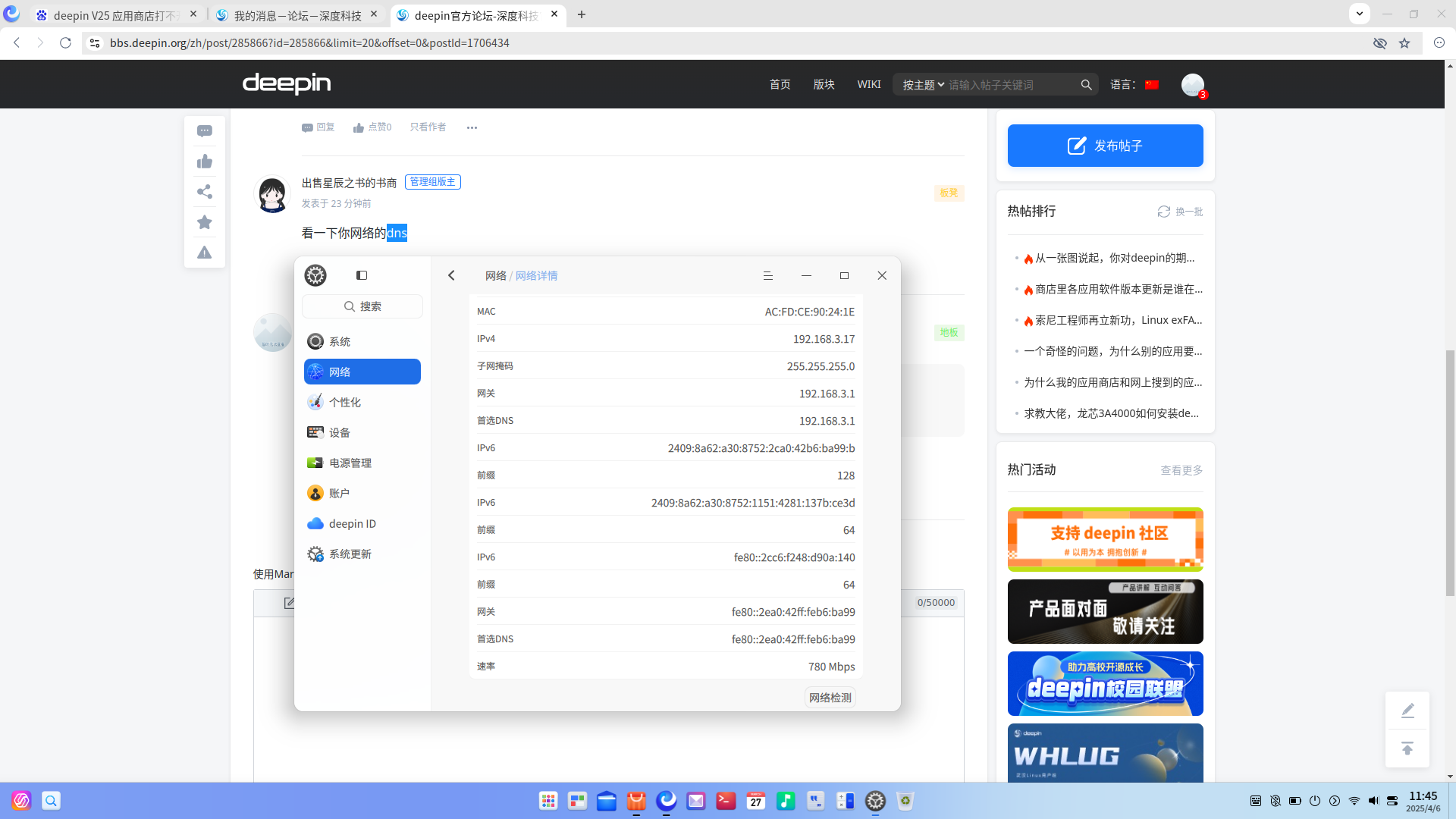Open the app store icon in dock
The height and width of the screenshot is (819, 1456).
(637, 801)
